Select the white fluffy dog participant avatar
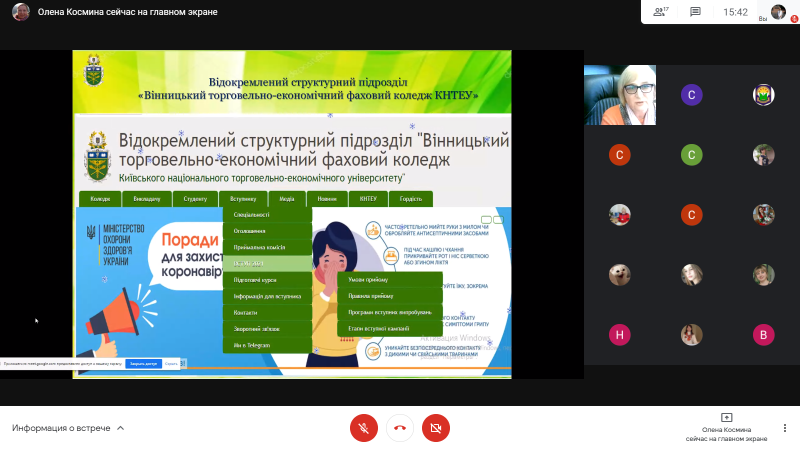Viewport: 800px width, 450px height. pyautogui.click(x=620, y=275)
